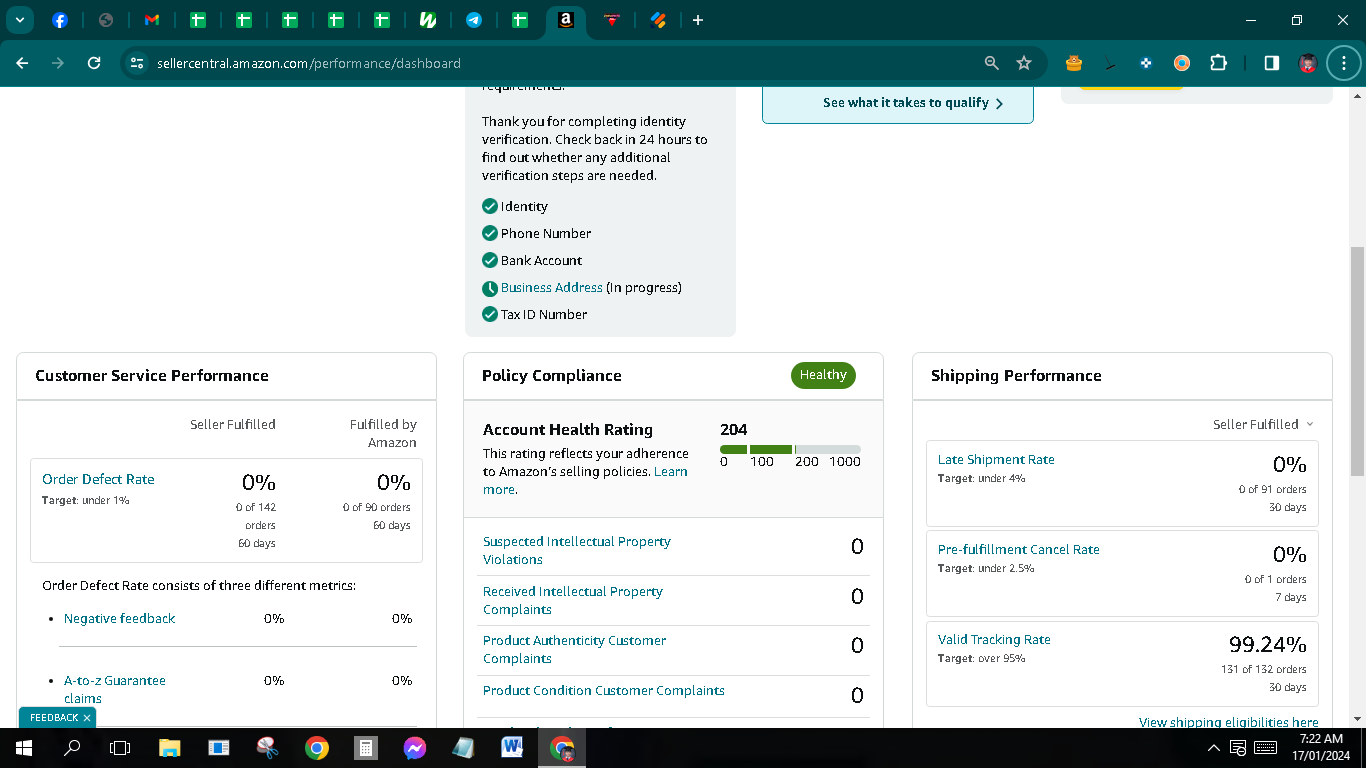Open the Late Shipment Rate link

click(x=996, y=459)
